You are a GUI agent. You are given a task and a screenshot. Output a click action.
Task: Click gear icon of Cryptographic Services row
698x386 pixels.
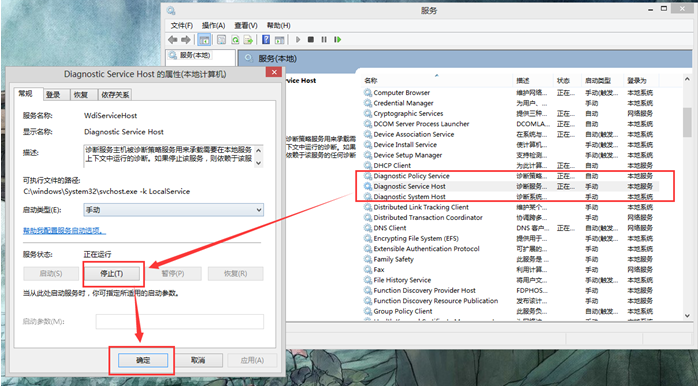[x=368, y=114]
